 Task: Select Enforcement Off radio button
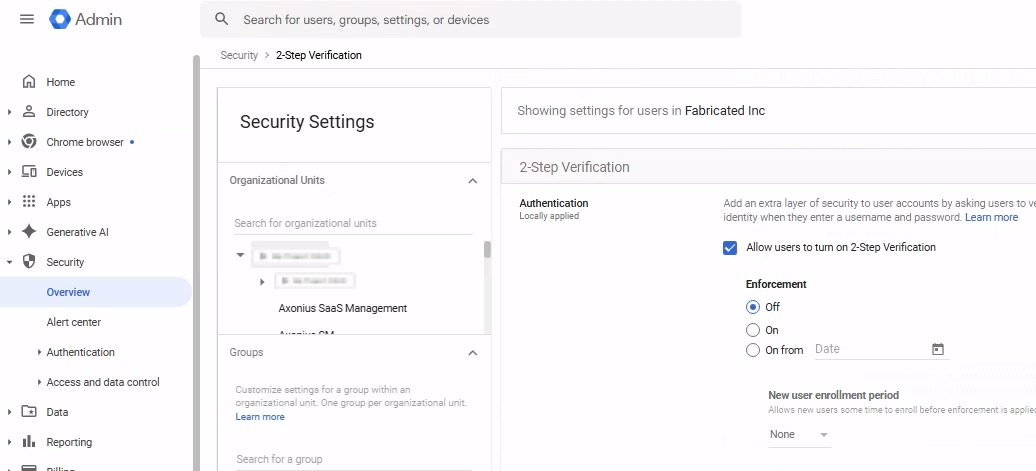753,307
